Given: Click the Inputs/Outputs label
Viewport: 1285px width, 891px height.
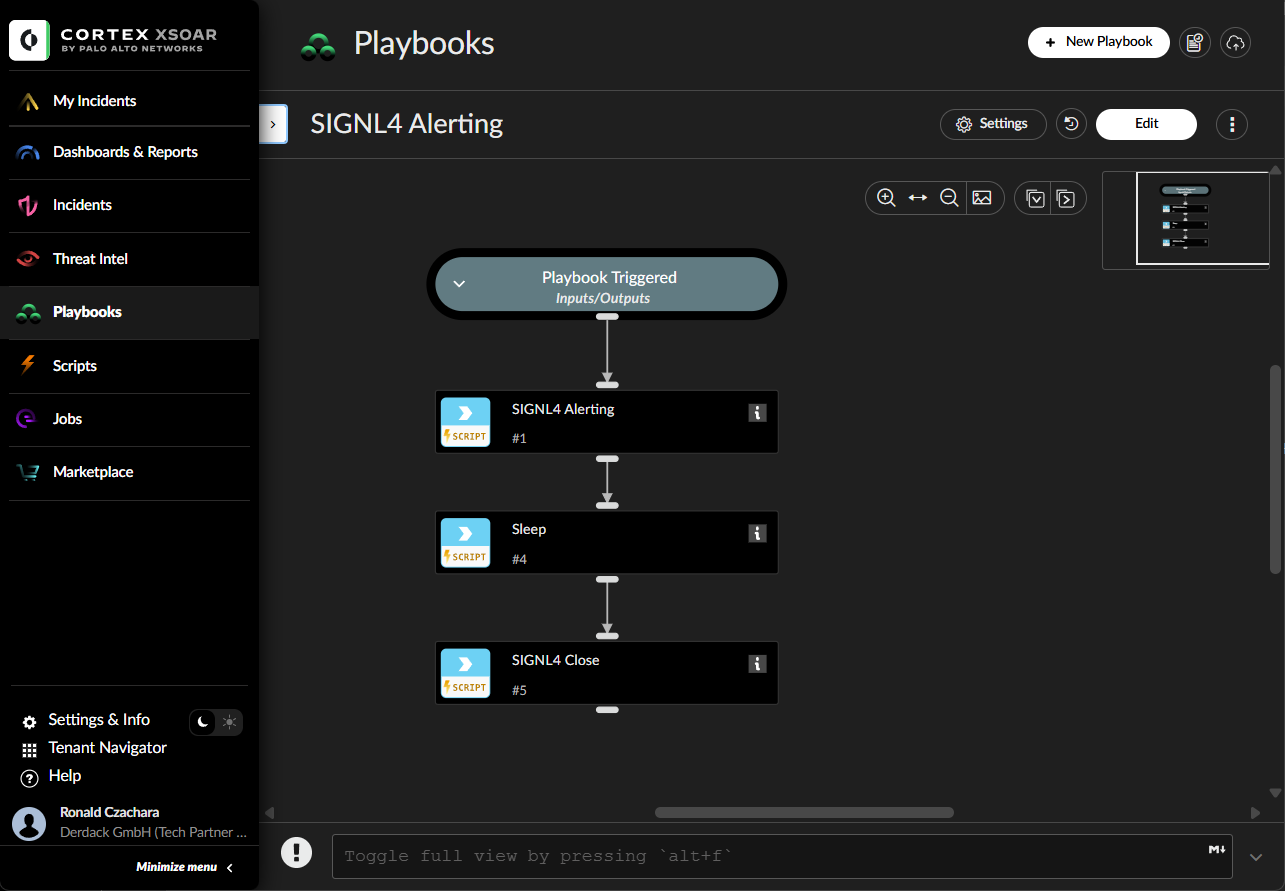Looking at the screenshot, I should coord(603,298).
